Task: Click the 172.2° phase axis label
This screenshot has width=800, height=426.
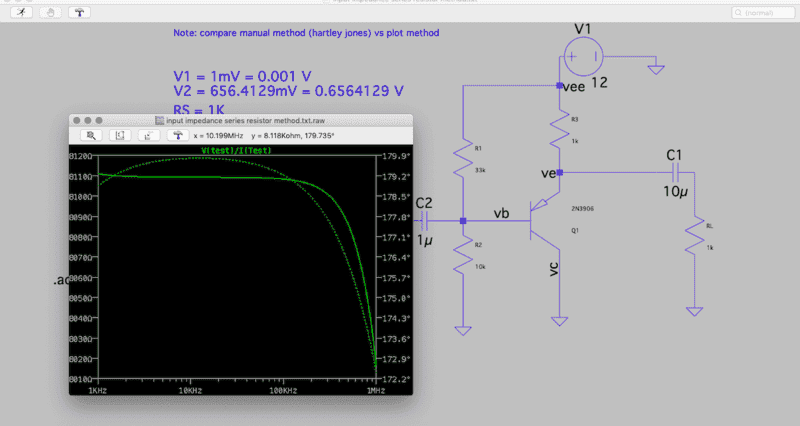Action: pyautogui.click(x=396, y=379)
